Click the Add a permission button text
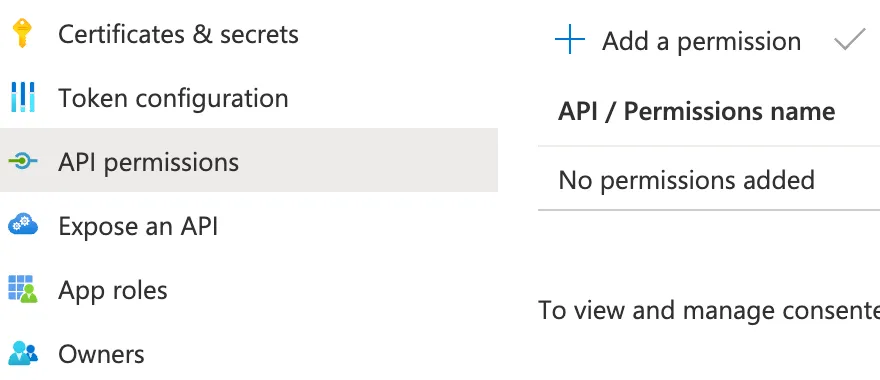 702,41
